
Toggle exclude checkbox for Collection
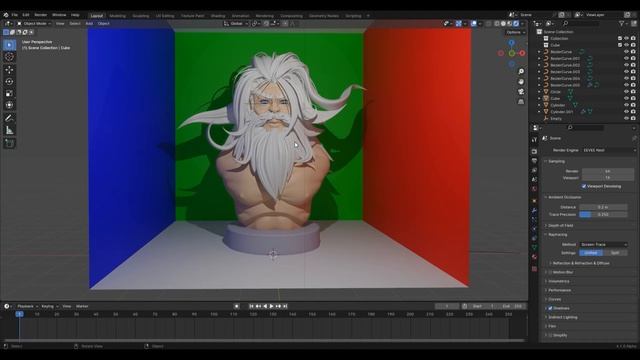click(x=620, y=38)
